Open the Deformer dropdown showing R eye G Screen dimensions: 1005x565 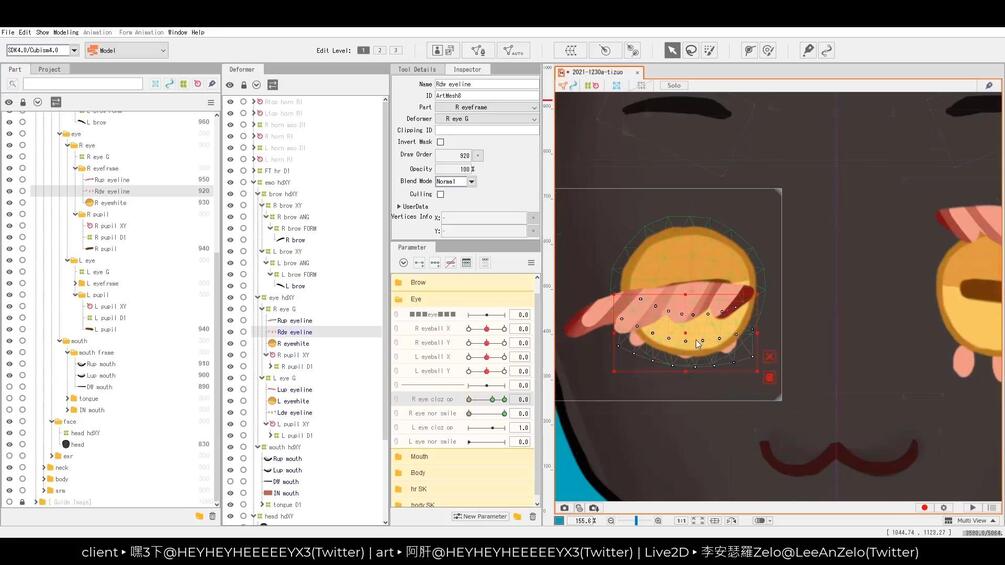click(486, 119)
